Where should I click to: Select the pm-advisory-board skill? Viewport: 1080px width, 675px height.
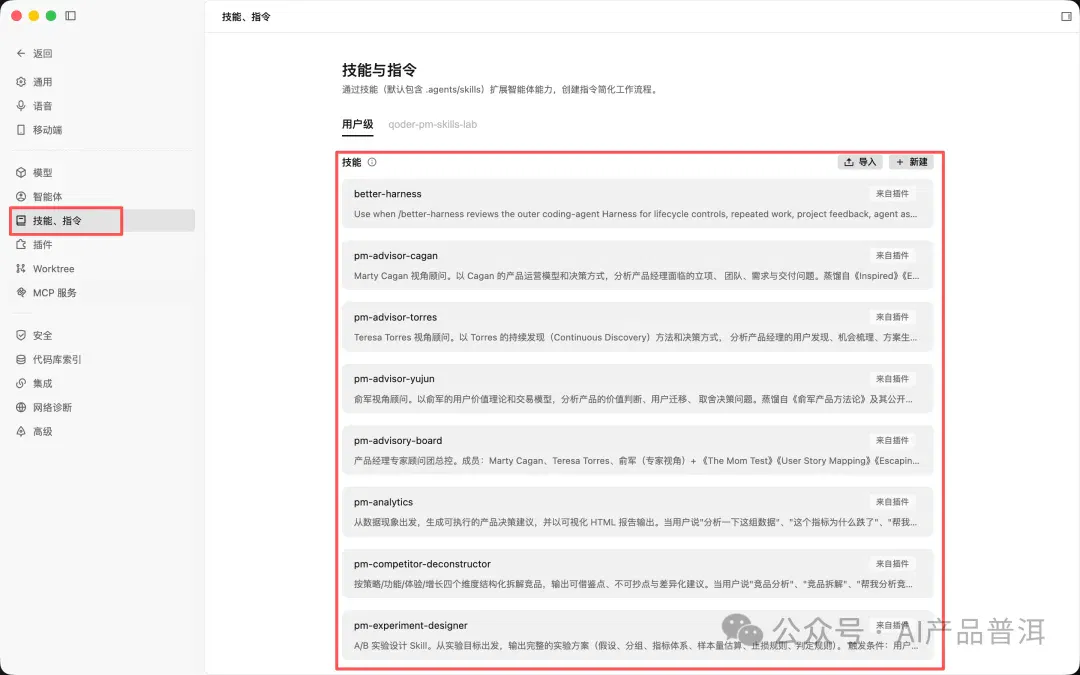point(637,450)
